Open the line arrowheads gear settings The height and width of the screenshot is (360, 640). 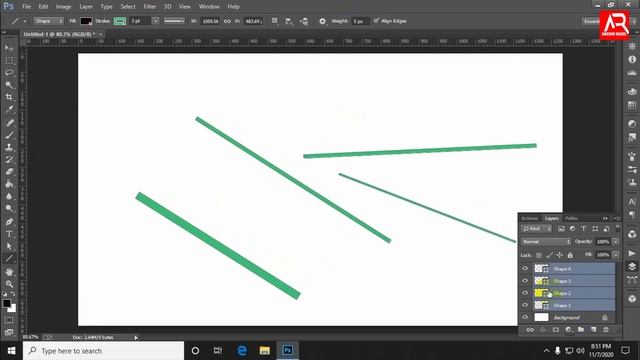pyautogui.click(x=322, y=21)
